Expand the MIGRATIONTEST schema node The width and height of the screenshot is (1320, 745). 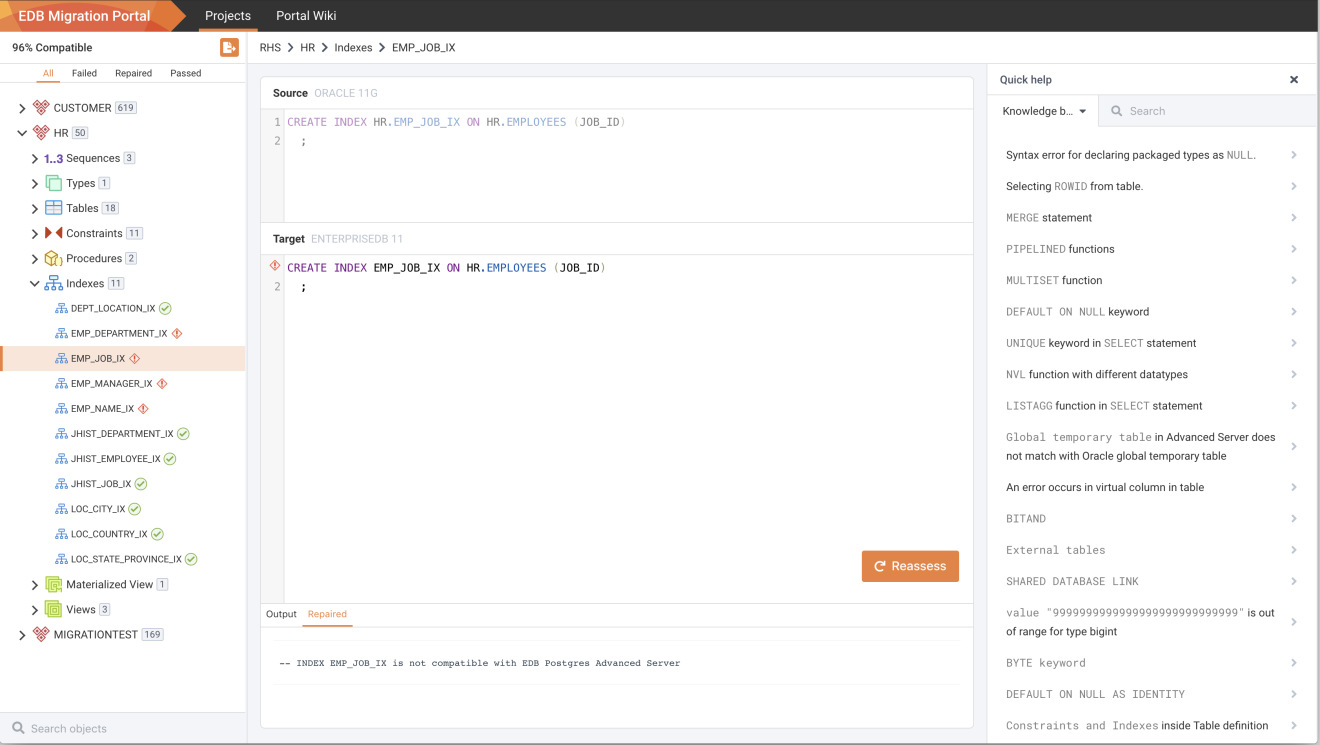pyautogui.click(x=22, y=635)
